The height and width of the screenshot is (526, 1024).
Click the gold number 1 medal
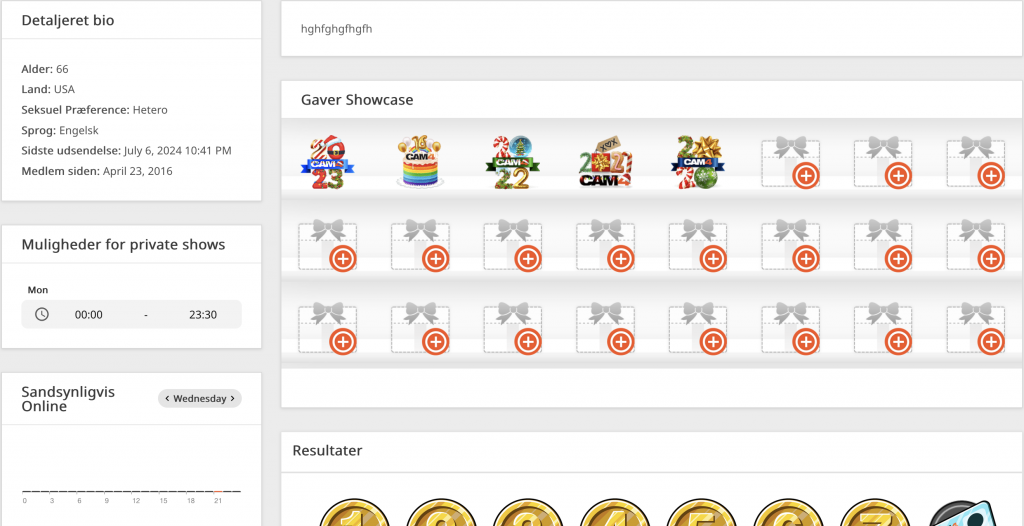coord(354,514)
